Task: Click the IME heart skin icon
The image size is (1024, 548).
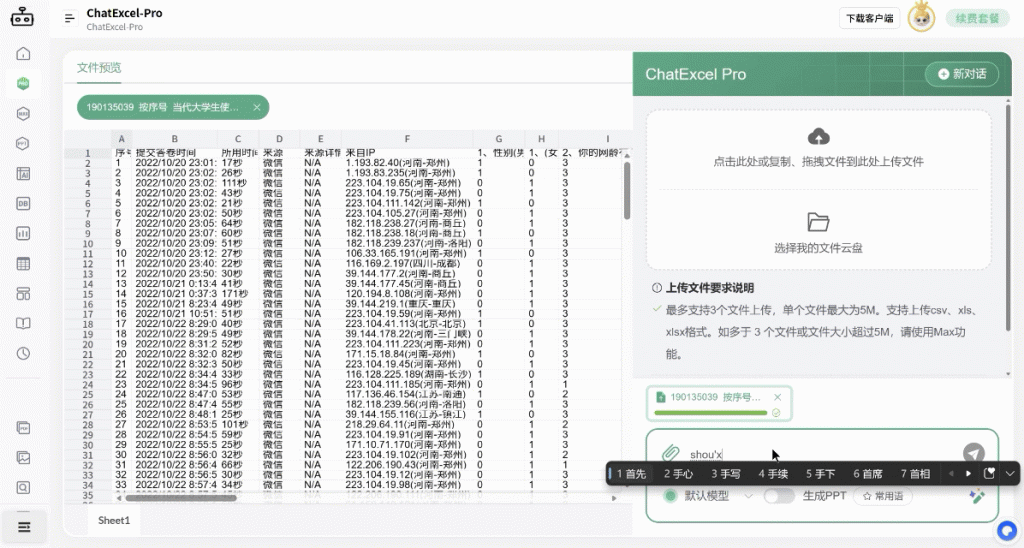Action: pyautogui.click(x=989, y=474)
